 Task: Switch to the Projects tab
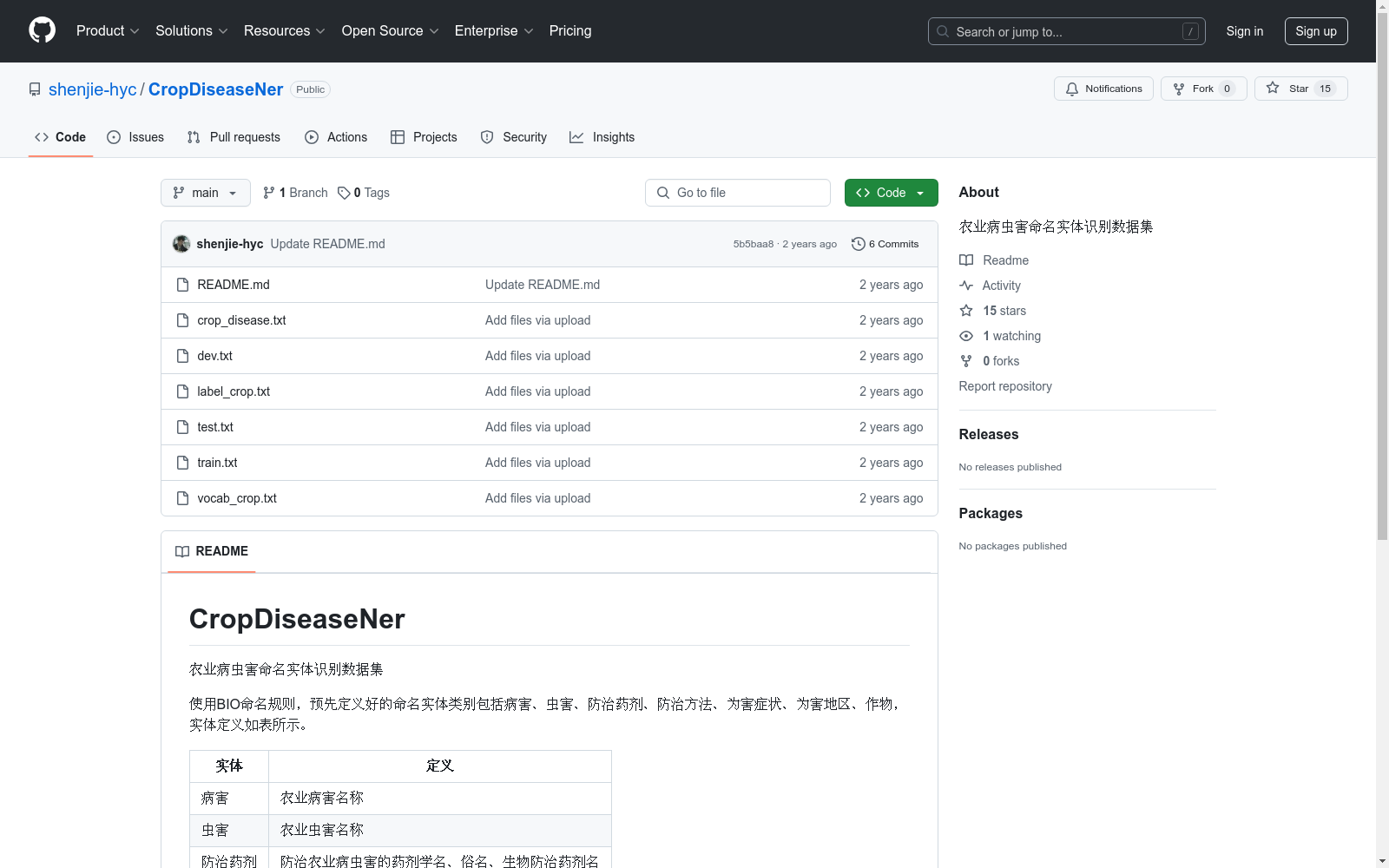click(x=424, y=137)
